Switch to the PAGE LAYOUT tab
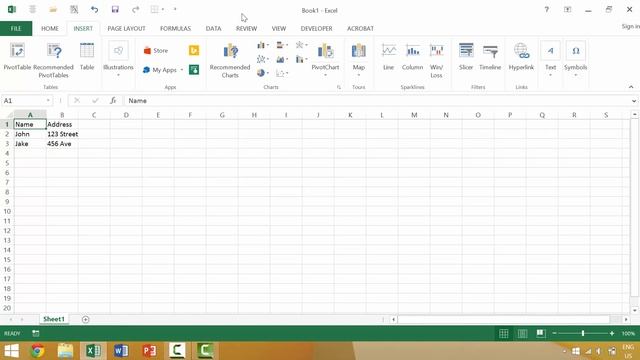This screenshot has height=360, width=640. click(x=127, y=29)
